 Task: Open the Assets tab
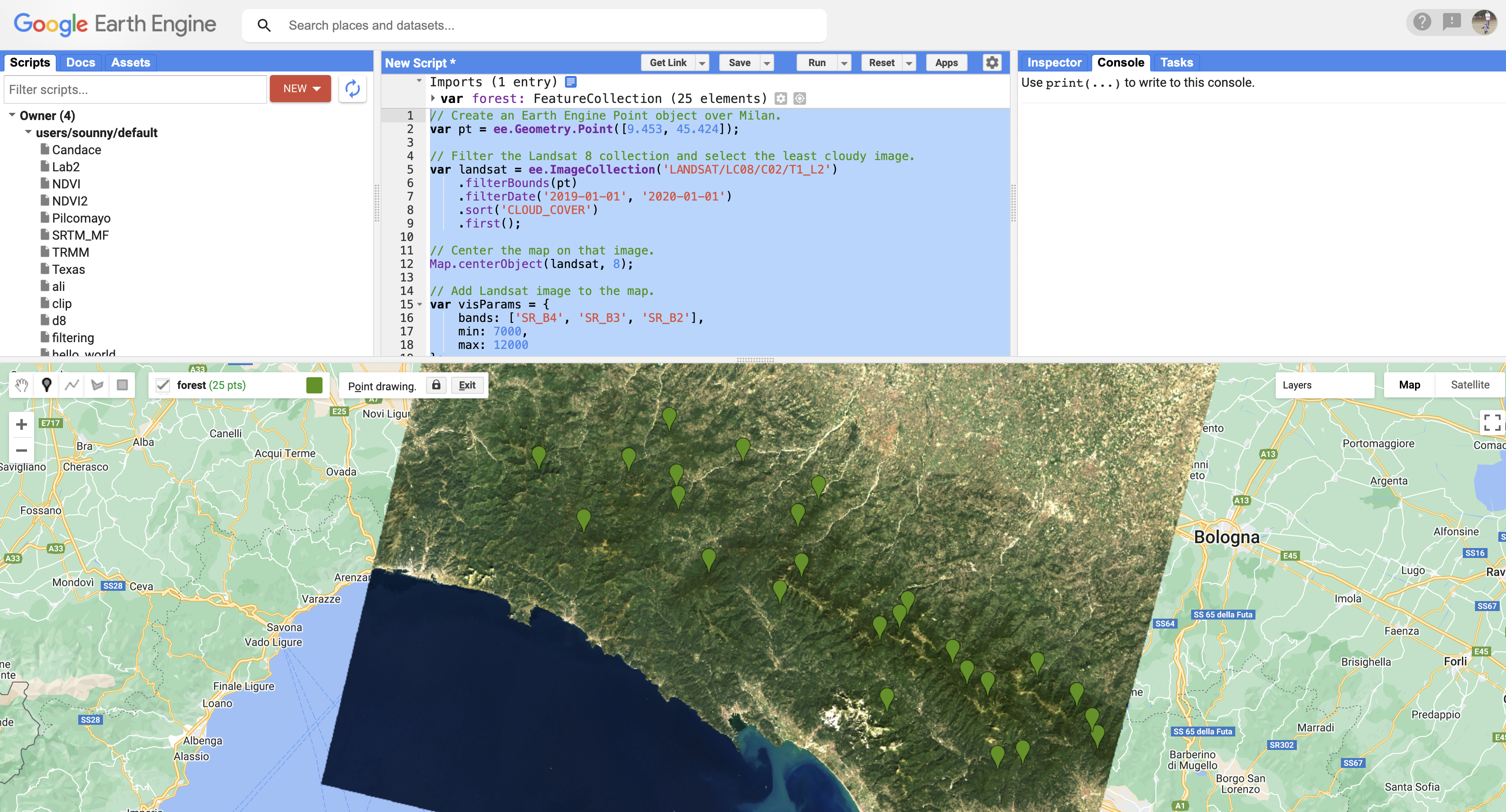(130, 62)
